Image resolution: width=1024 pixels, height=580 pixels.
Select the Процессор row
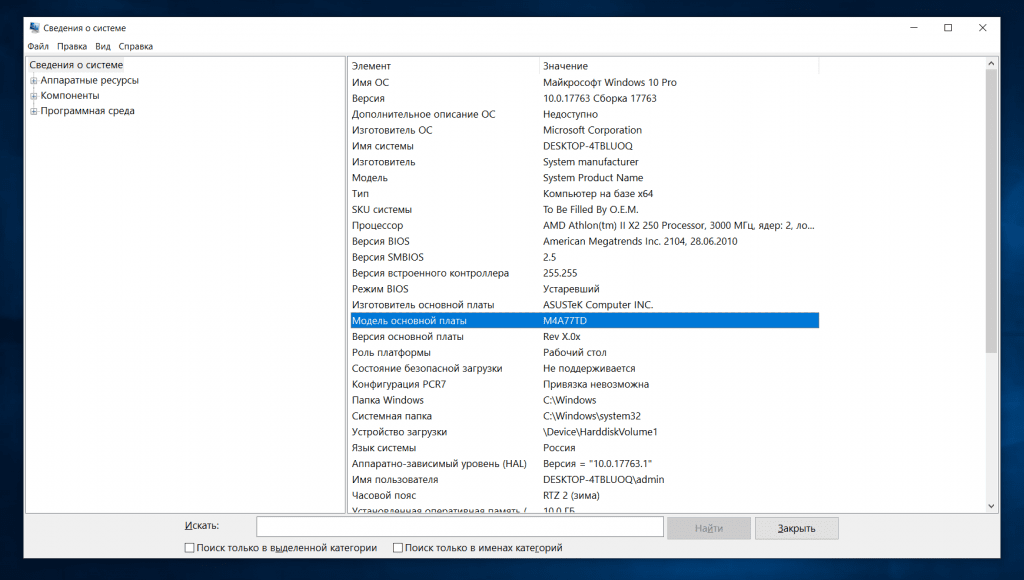coord(584,225)
